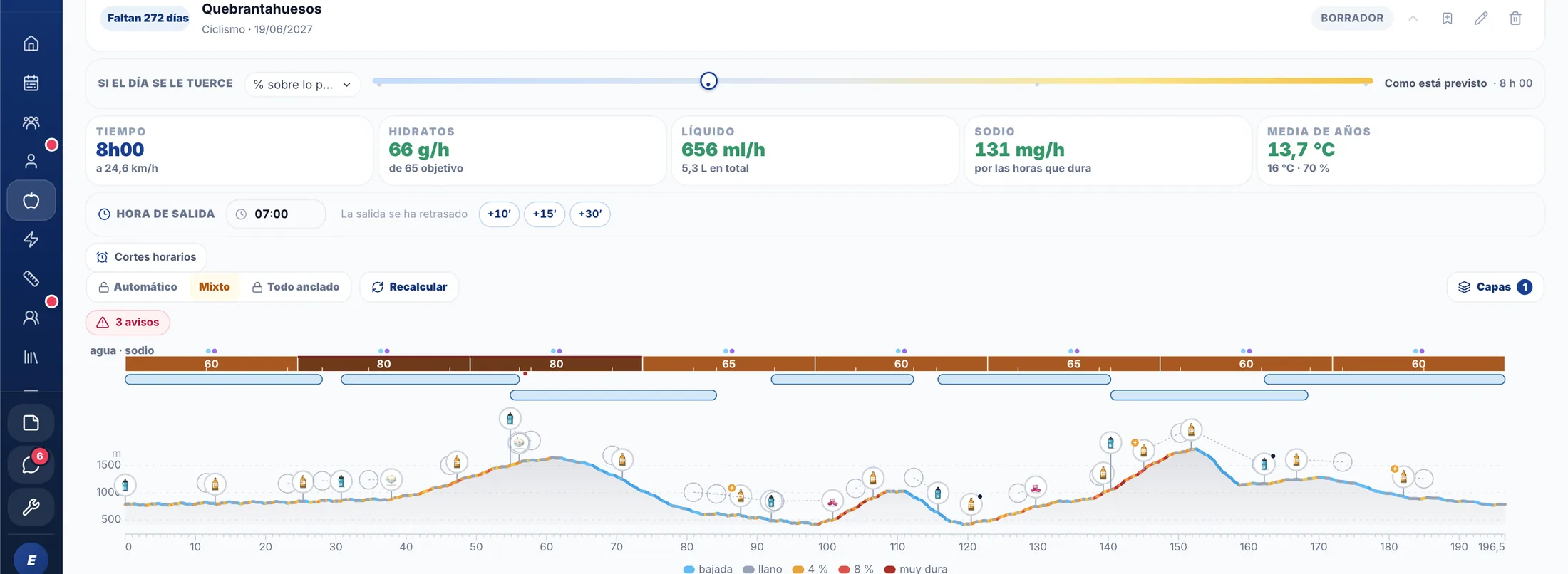Image resolution: width=1568 pixels, height=574 pixels.
Task: Click the first 65 carbs segment
Action: (728, 364)
